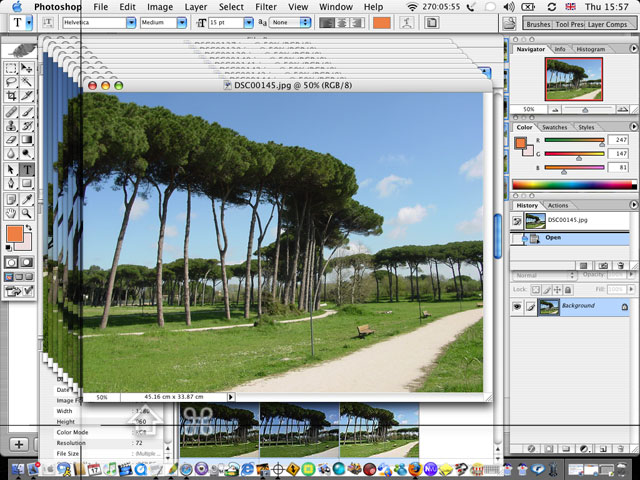Set left align text
Viewport: 640px width, 480px height.
326,22
